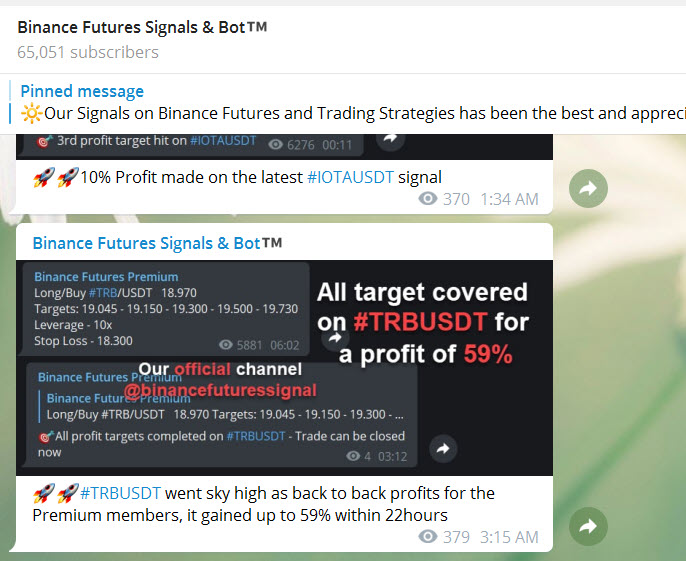Click the 65,051 subscribers count

click(x=88, y=52)
